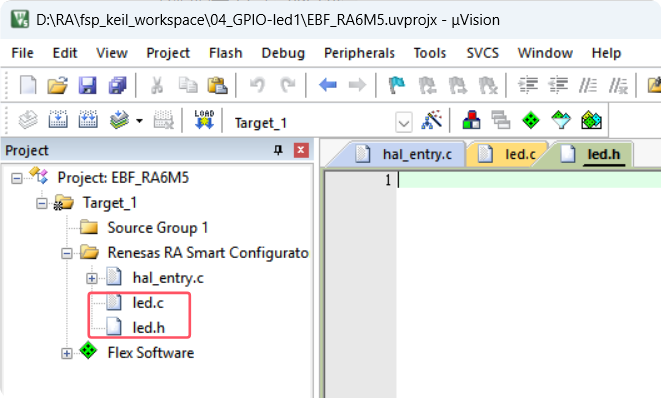Click the Unindent selection icon
Viewport: 661px width, 398px height.
558,85
